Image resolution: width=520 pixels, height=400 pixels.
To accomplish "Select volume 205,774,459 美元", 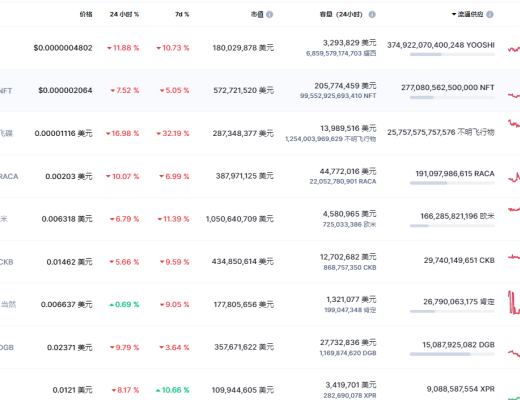I will click(345, 86).
